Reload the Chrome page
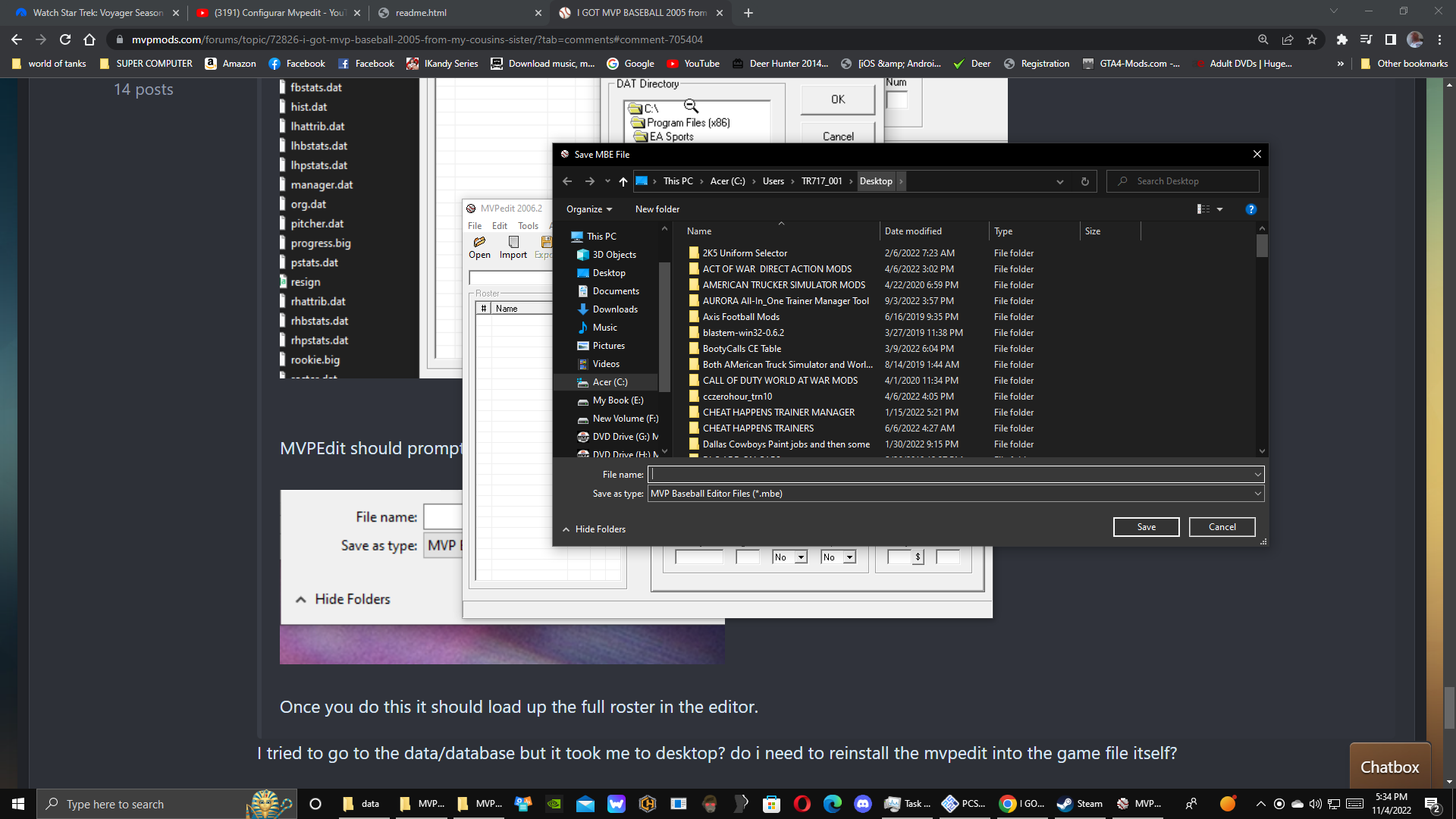This screenshot has height=819, width=1456. coord(65,39)
